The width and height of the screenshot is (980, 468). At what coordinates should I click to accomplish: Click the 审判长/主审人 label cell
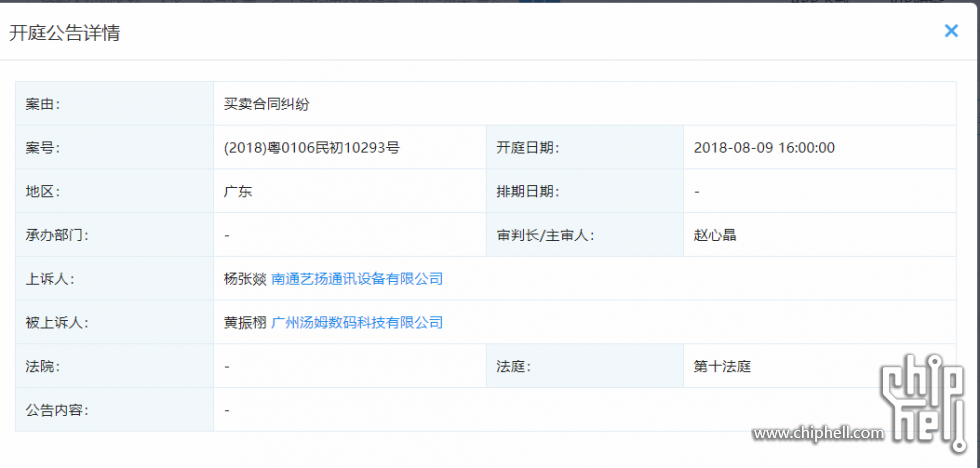click(x=585, y=235)
